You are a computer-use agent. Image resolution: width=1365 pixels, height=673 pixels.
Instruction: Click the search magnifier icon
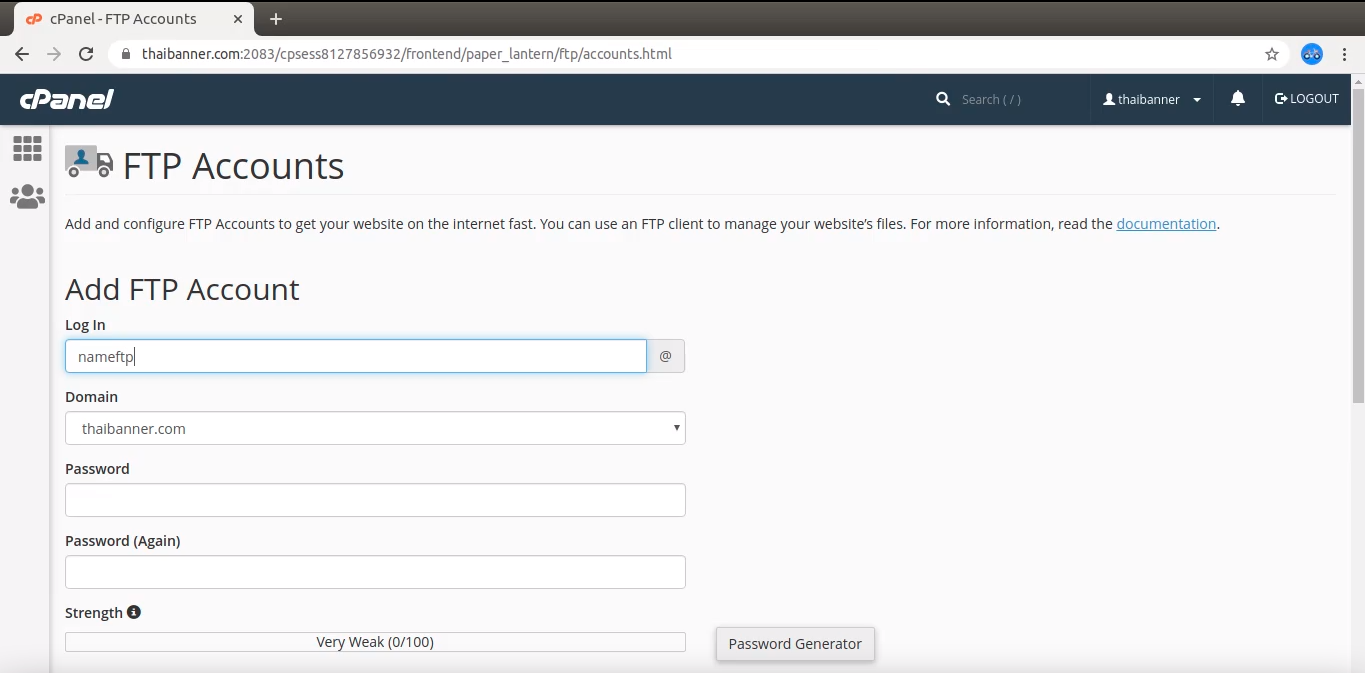pos(943,99)
